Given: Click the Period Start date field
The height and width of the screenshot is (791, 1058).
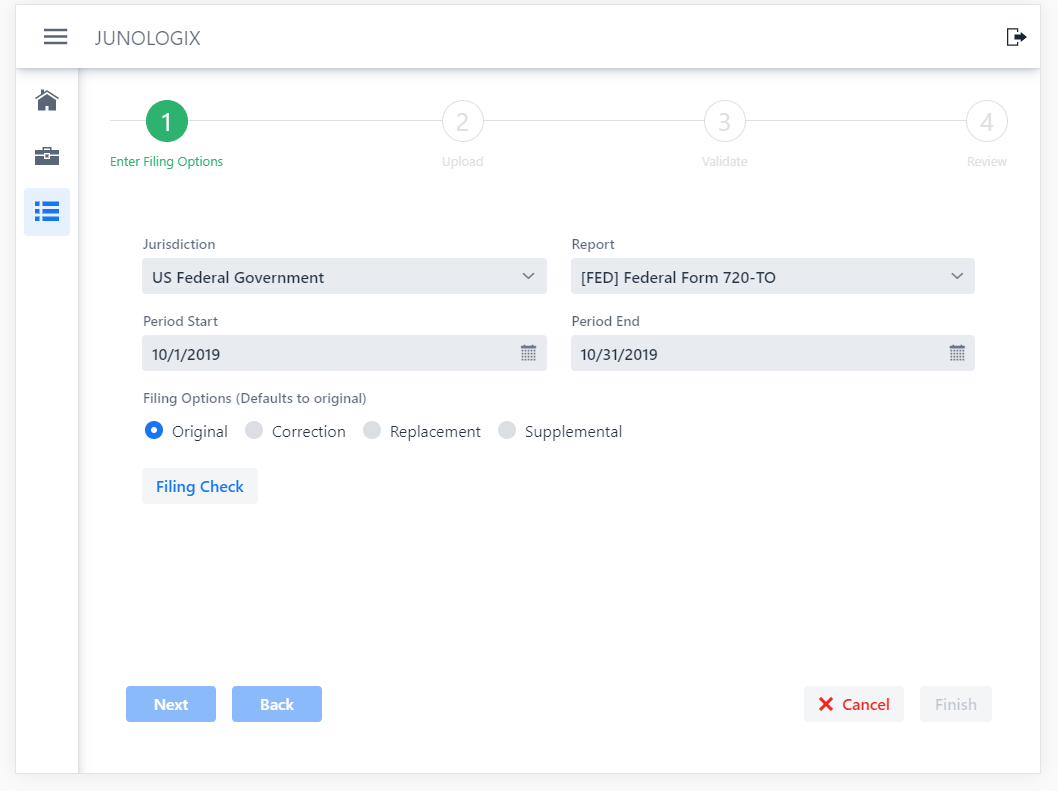Looking at the screenshot, I should click(x=330, y=353).
